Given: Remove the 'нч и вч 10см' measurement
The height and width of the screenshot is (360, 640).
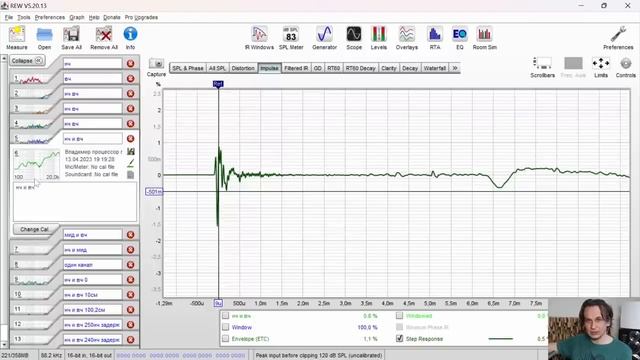Looking at the screenshot, I should tap(131, 295).
